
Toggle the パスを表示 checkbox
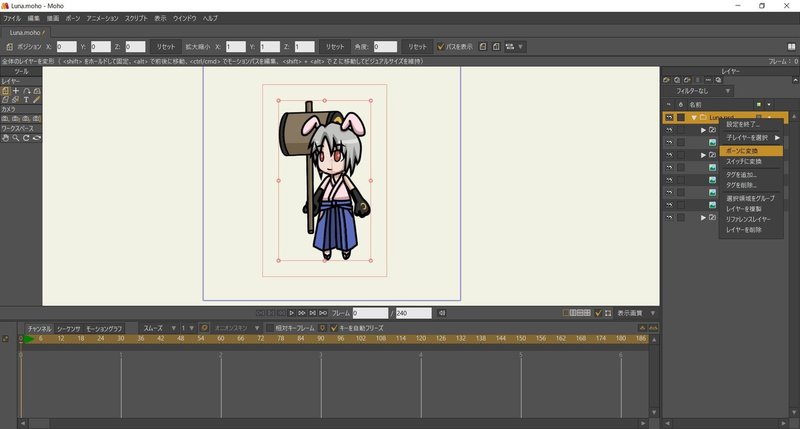441,47
